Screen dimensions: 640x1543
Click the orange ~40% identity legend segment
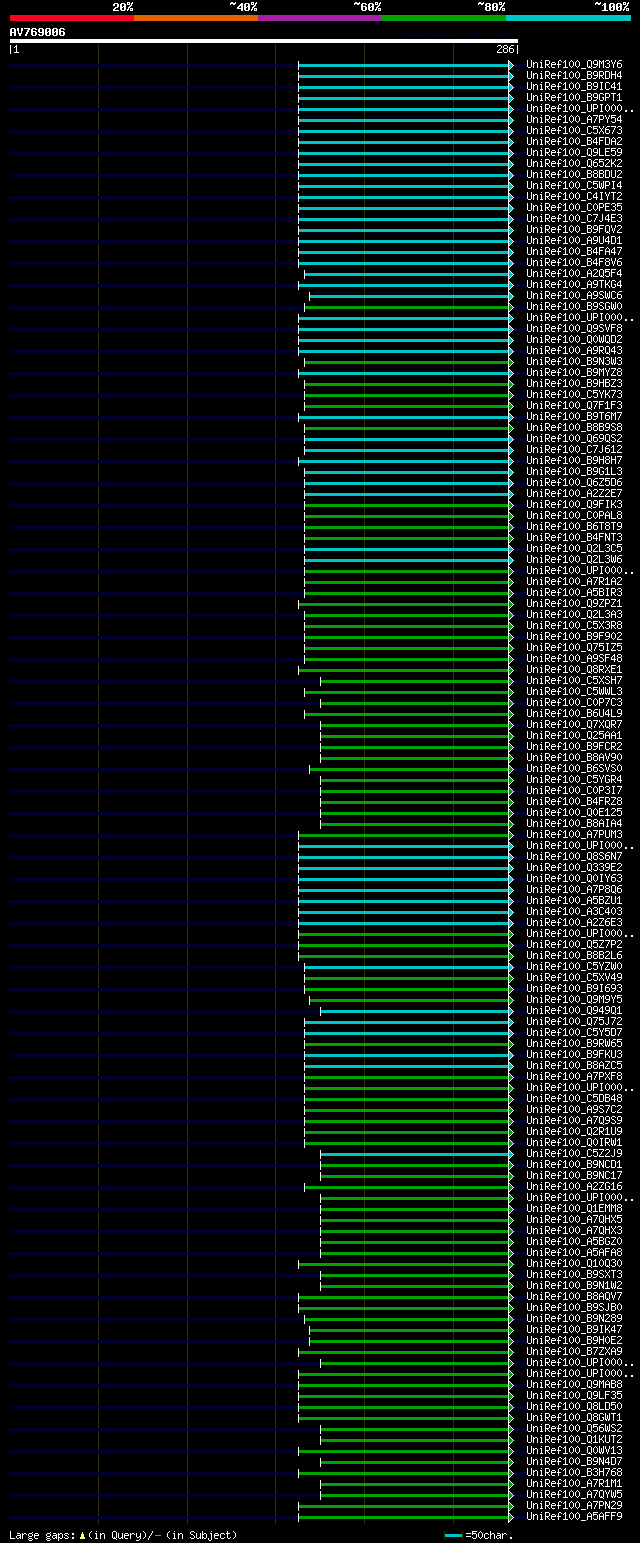click(x=196, y=18)
